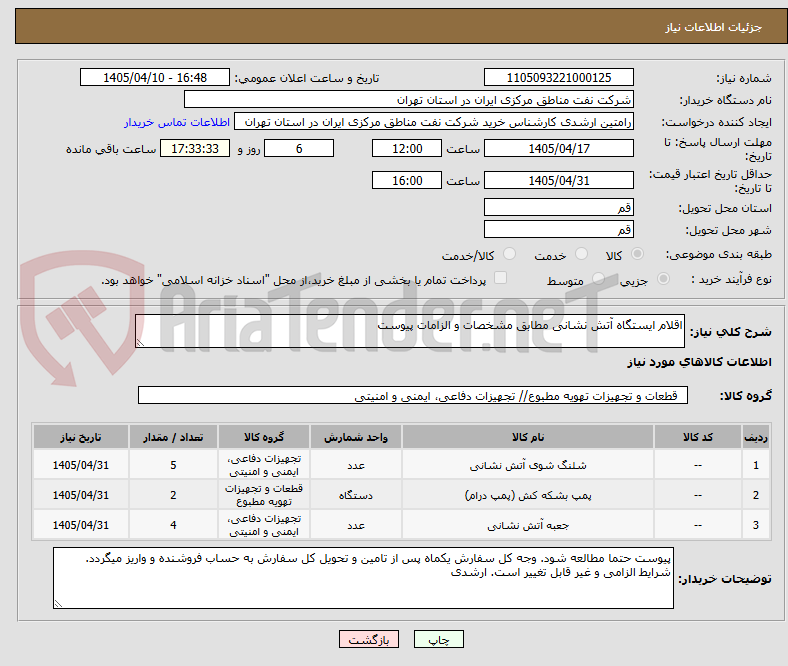
Task: Click the public announcement date field 1405/04/10 - 16:48
Action: point(155,77)
